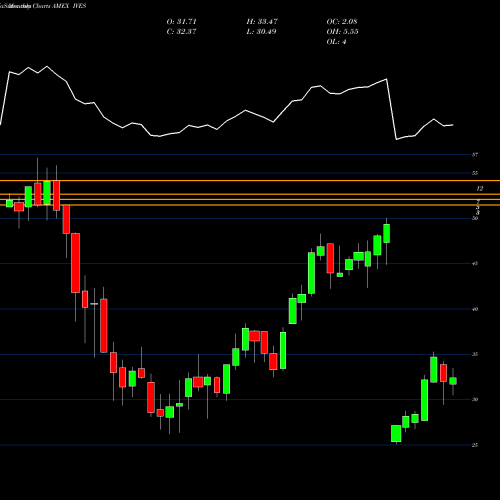
Task: Click the chart title AMEX IVES
Action: (x=69, y=6)
